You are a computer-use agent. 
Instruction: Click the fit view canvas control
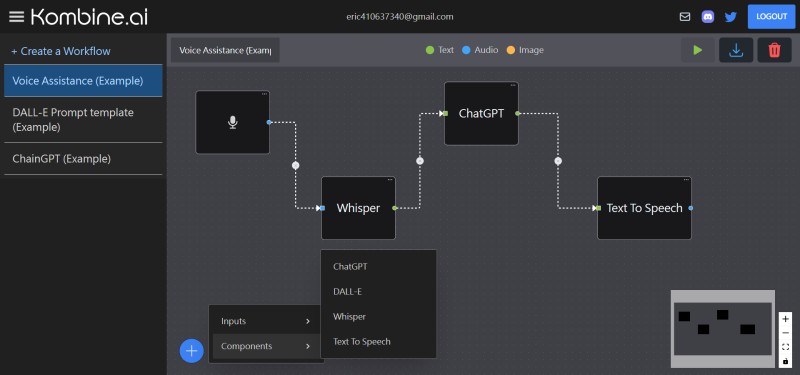[x=785, y=347]
